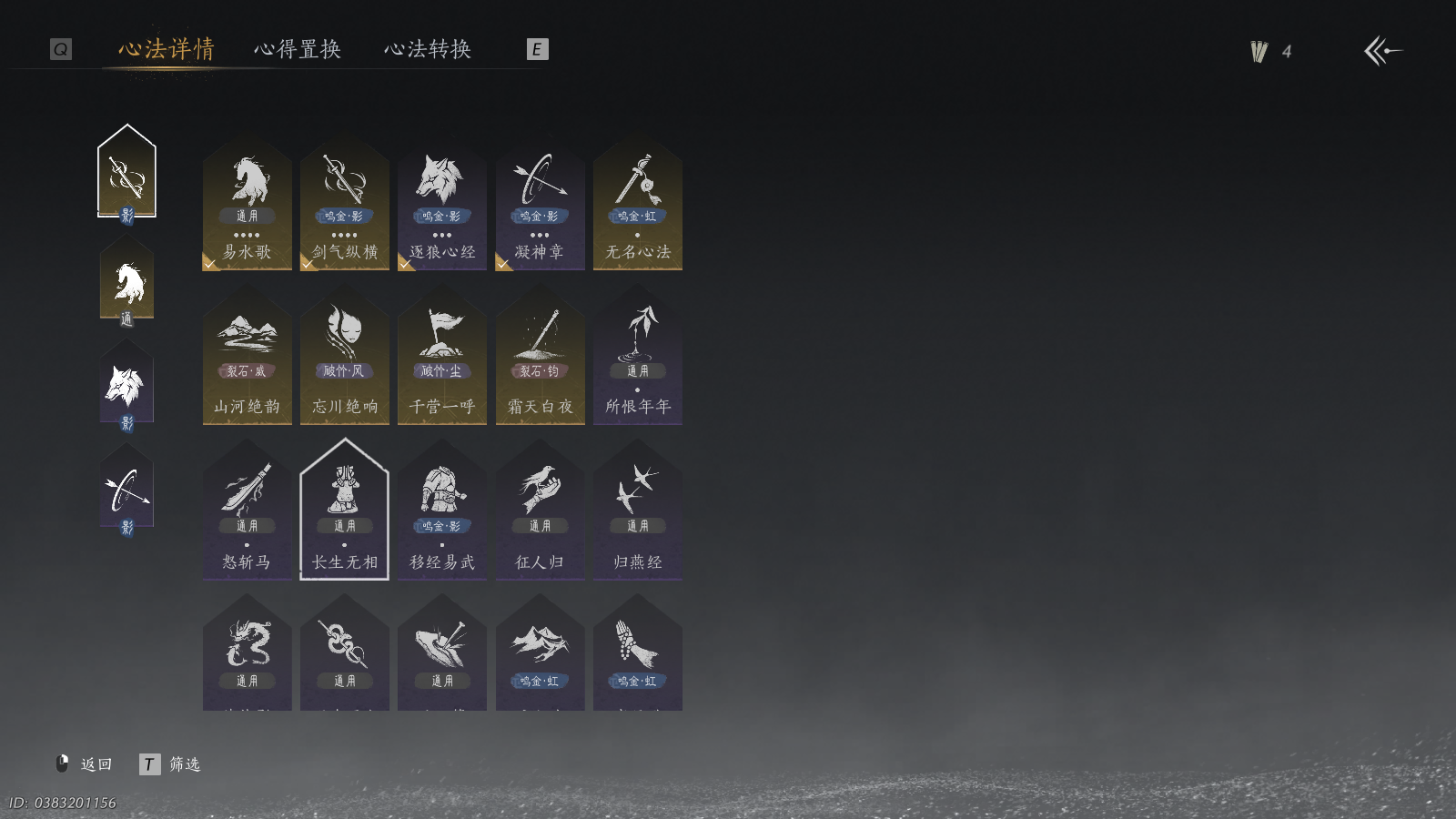Pick the 千营一呼 flag card

(442, 358)
